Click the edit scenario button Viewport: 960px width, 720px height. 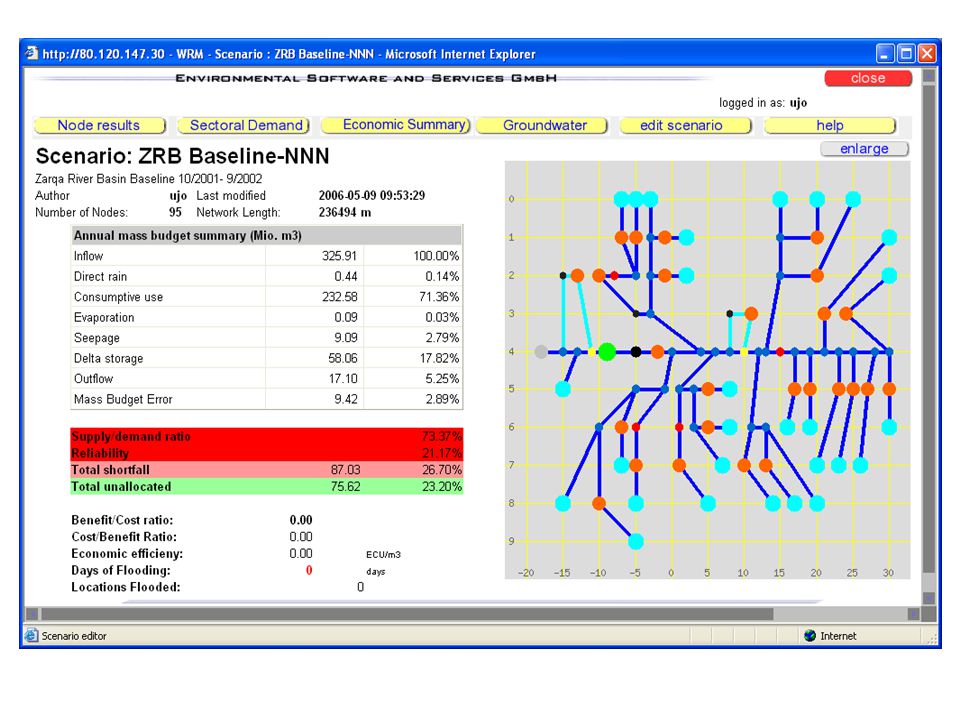[x=686, y=126]
